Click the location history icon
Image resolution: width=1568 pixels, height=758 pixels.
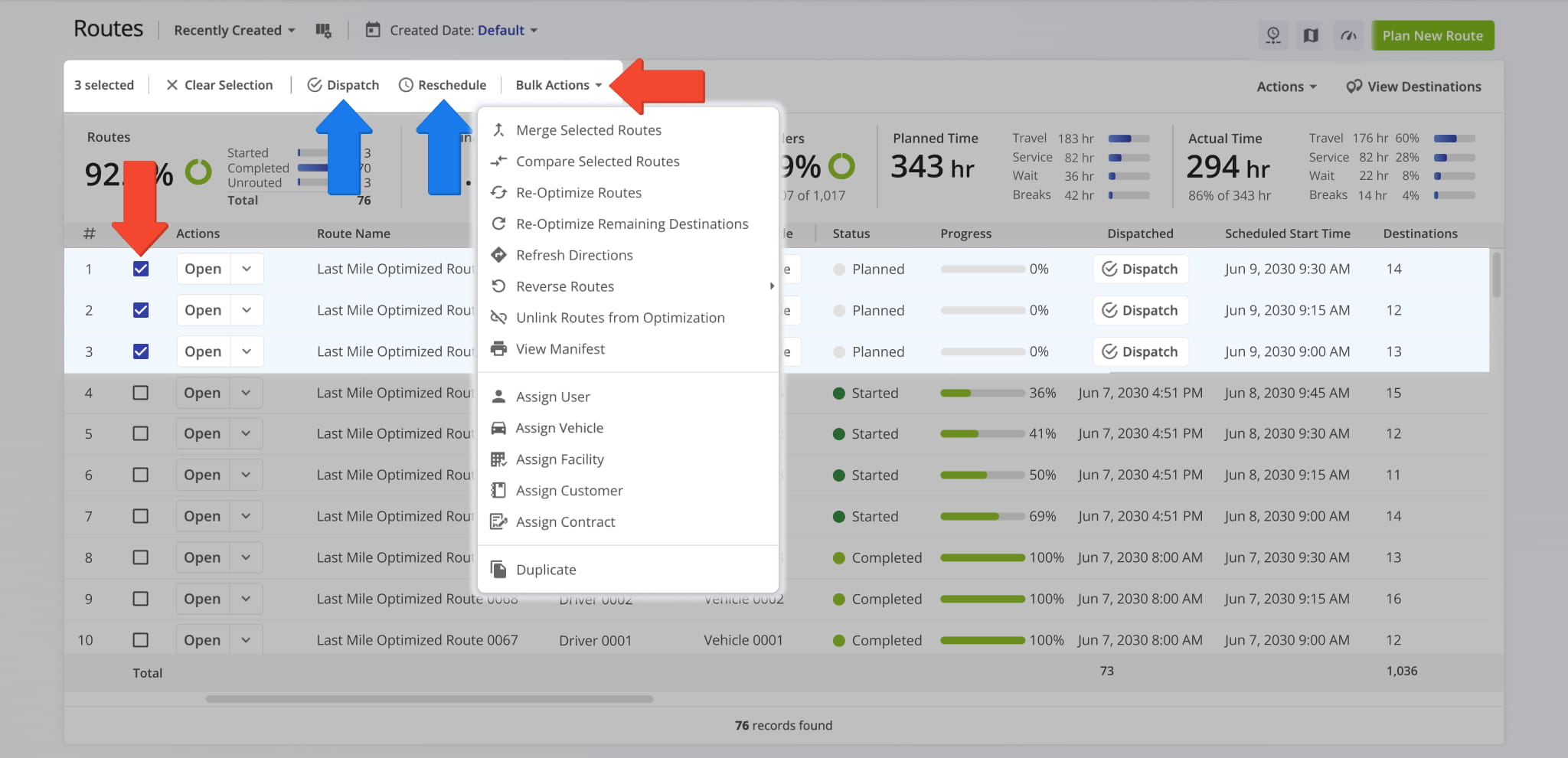tap(1273, 35)
